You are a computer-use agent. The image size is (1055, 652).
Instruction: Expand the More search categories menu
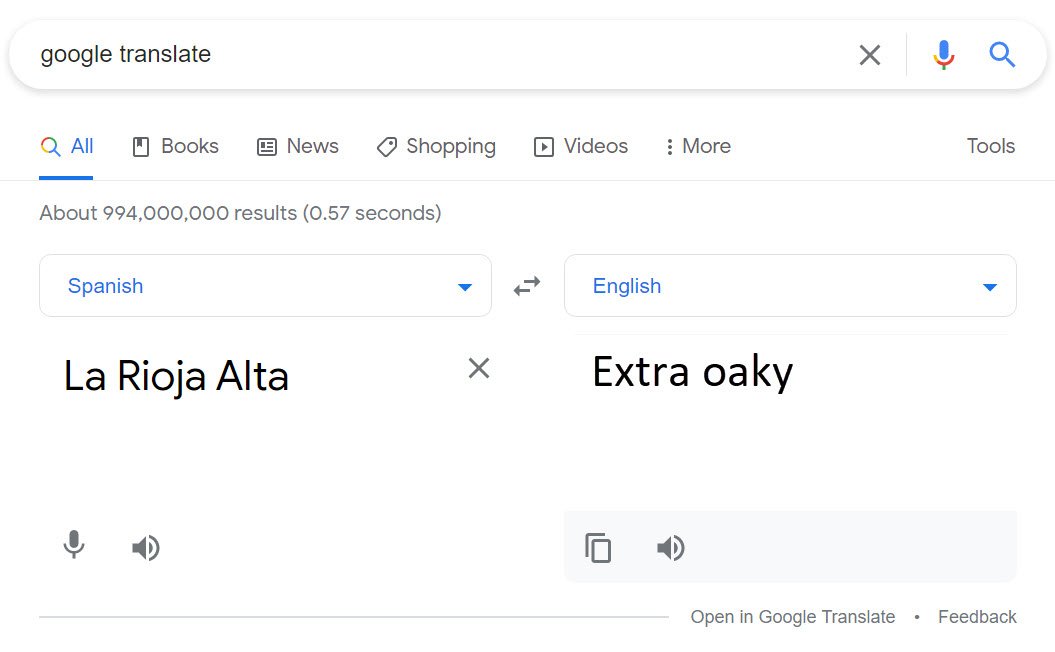coord(698,146)
